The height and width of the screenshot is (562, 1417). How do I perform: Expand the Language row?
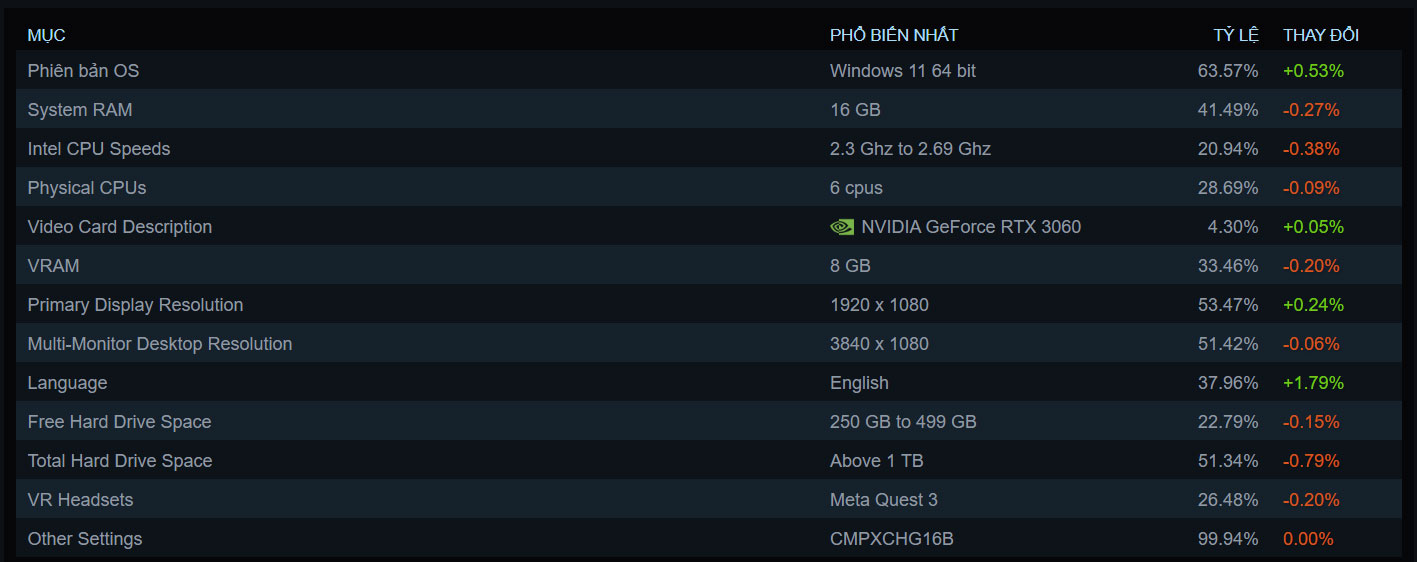click(67, 383)
